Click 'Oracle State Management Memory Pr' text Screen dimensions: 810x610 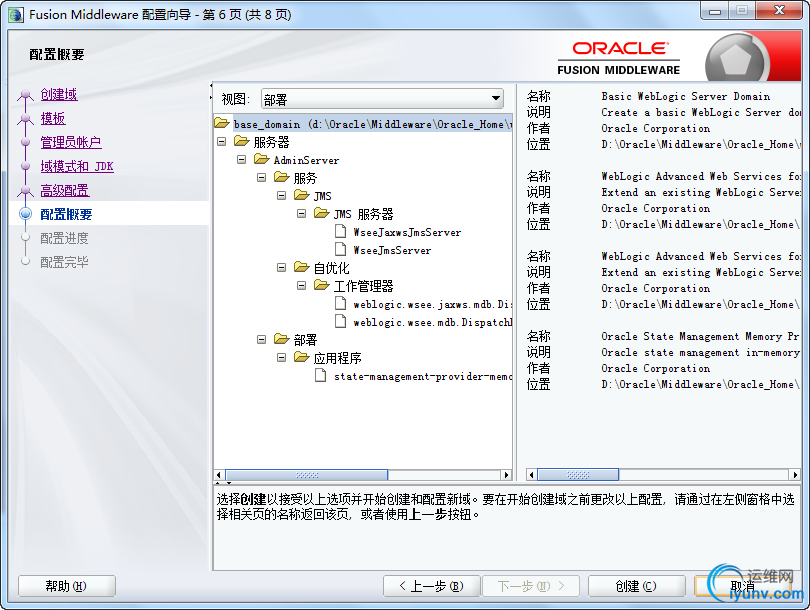pyautogui.click(x=700, y=336)
